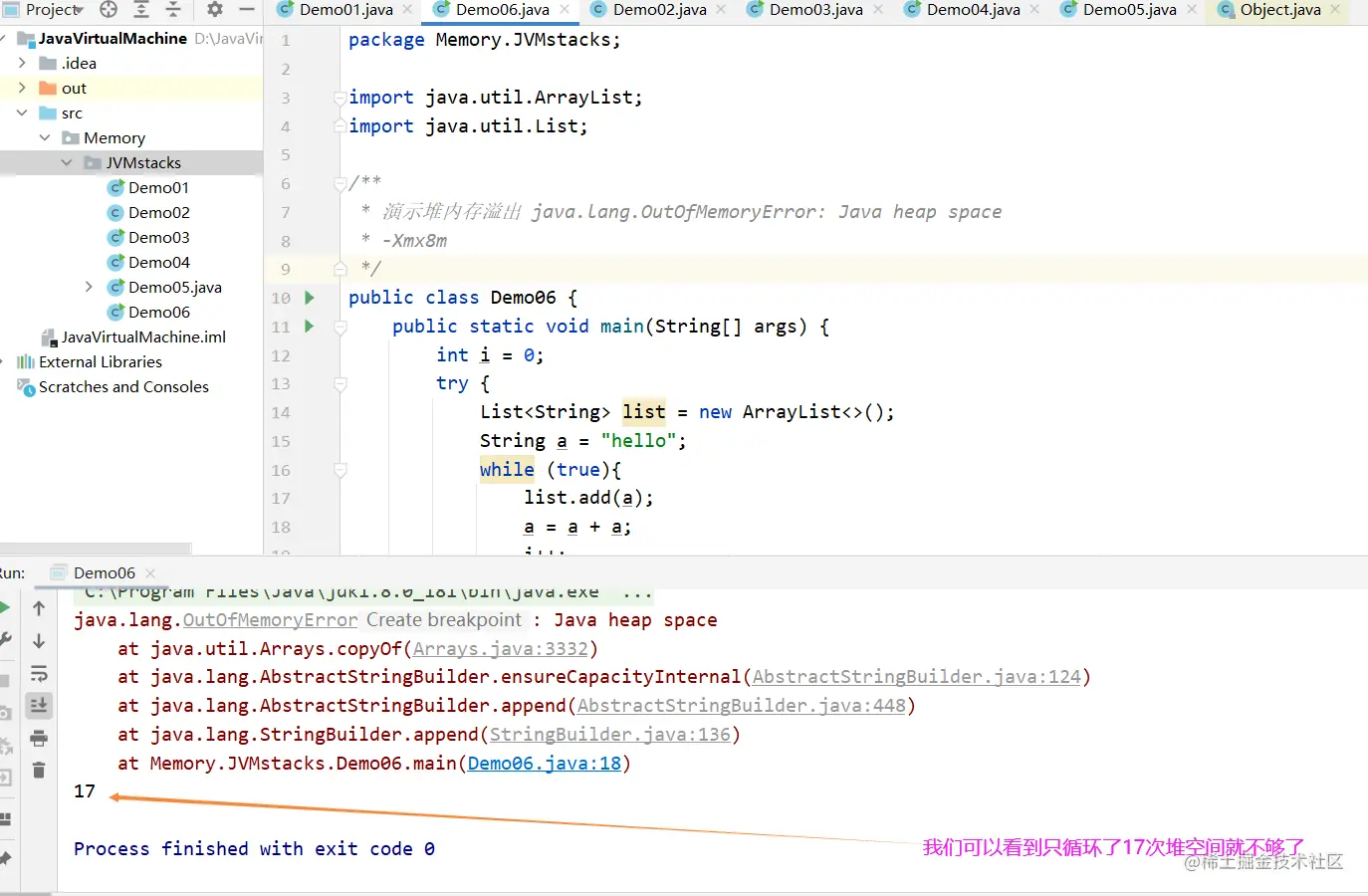Close the Object.java editor tab
This screenshot has width=1368, height=896.
coord(1335,9)
